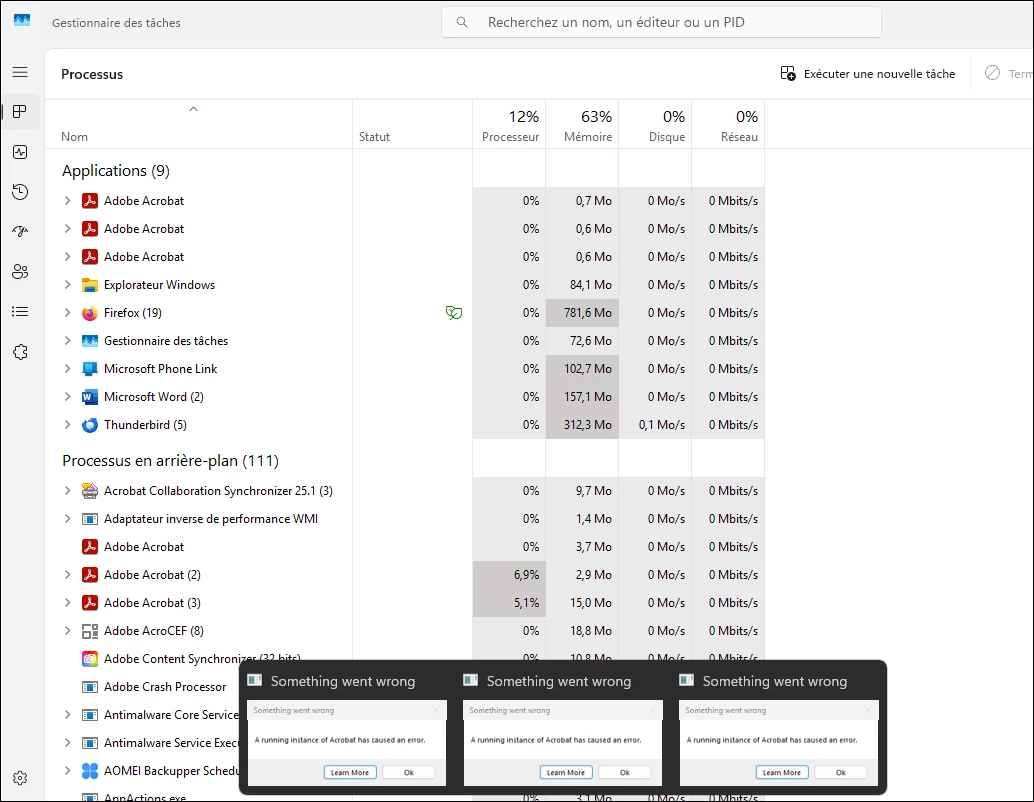
Task: Click Firefox efficiency mode leaf icon
Action: click(454, 313)
